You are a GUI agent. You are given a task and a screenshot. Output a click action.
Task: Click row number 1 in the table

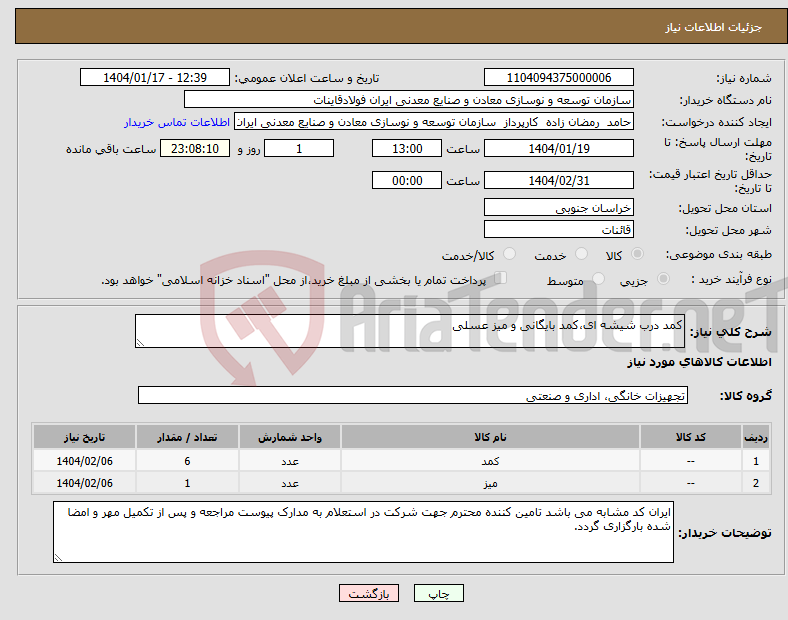pos(755,461)
